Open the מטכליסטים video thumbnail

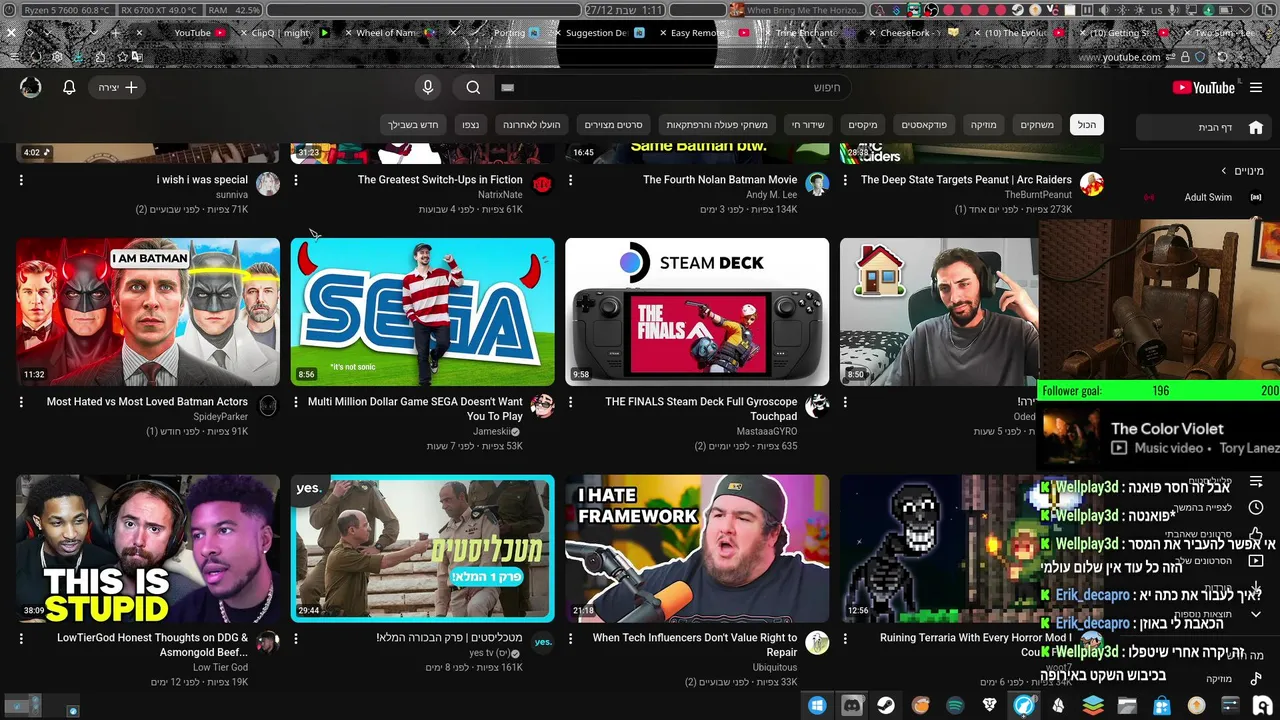[422, 549]
